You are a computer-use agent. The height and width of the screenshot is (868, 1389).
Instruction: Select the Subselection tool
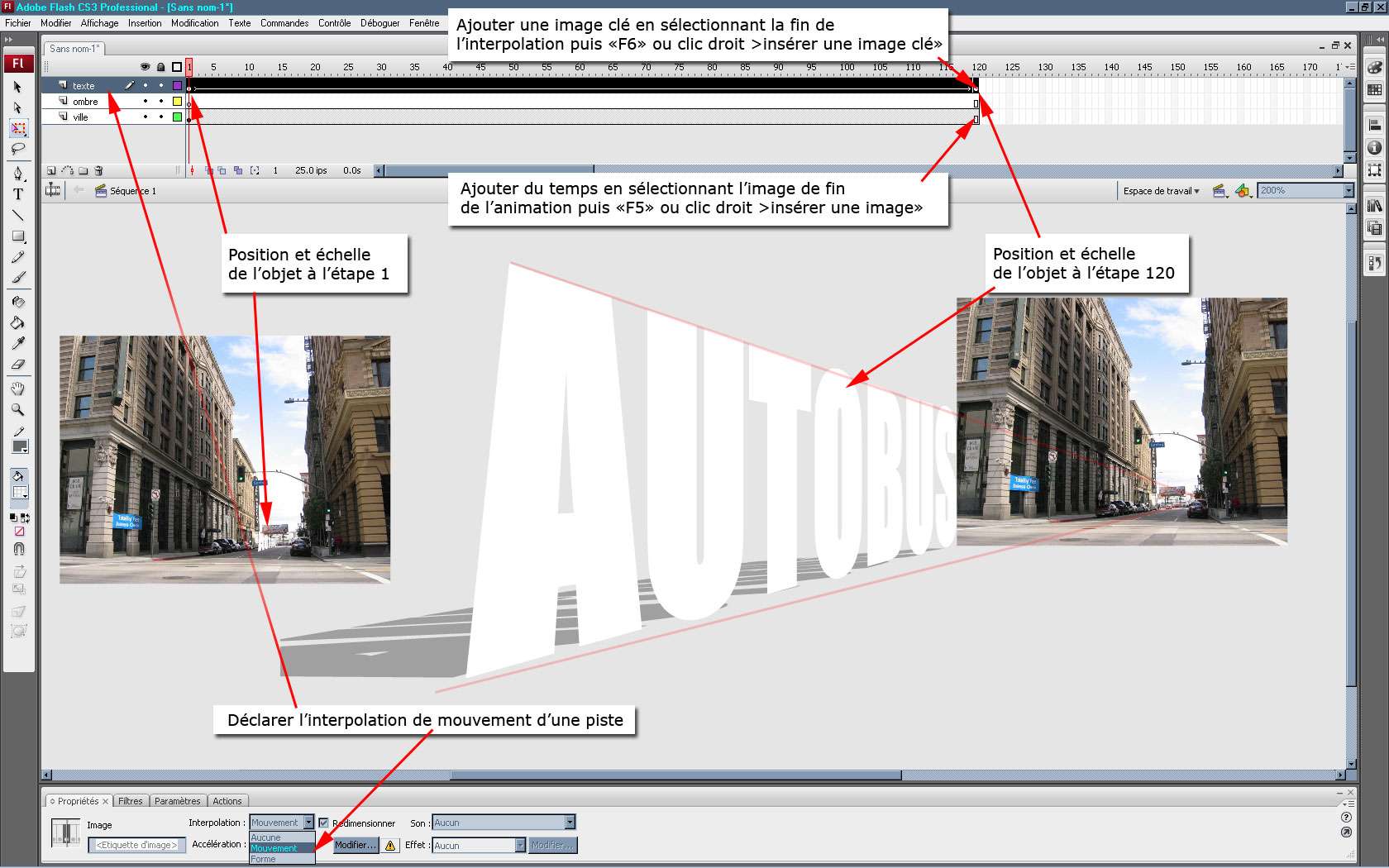pos(18,107)
